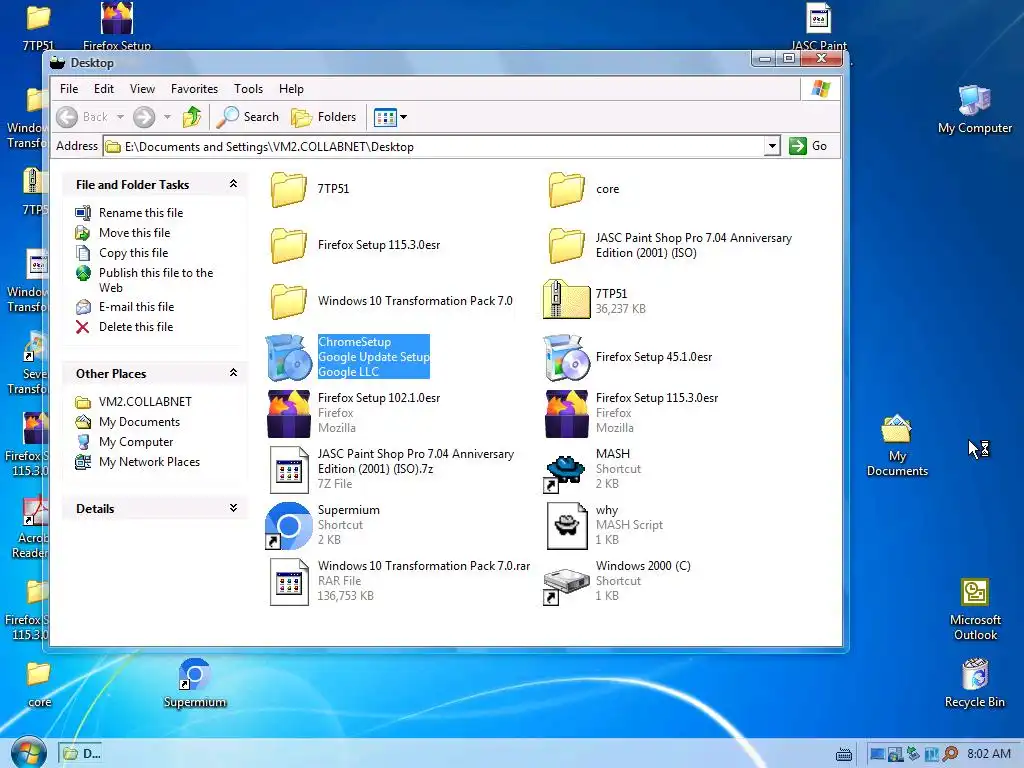This screenshot has width=1024, height=768.
Task: Select Supermium shortcut on the desktop
Action: click(x=195, y=682)
